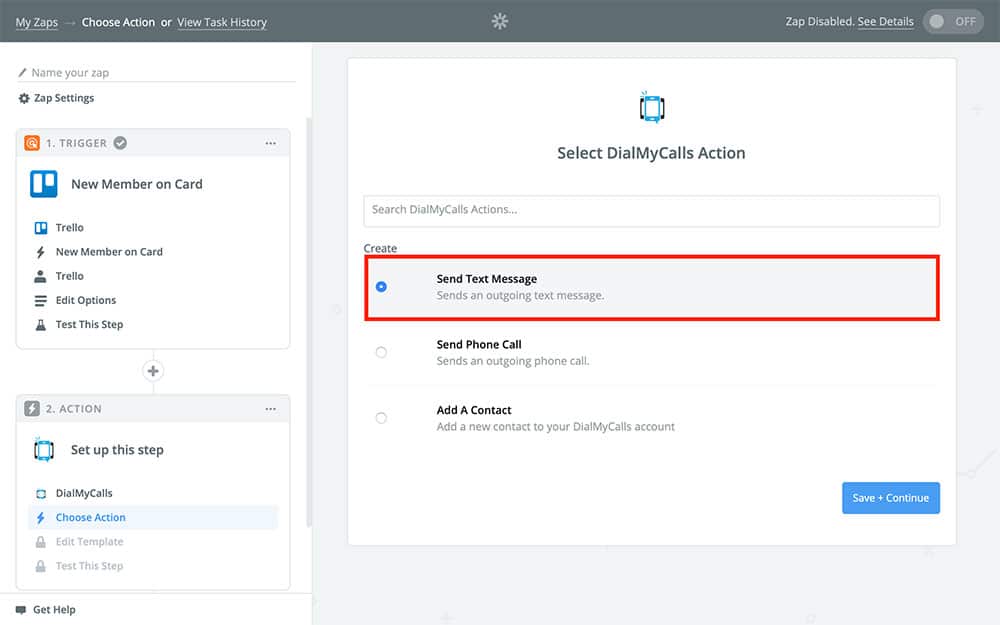The image size is (1000, 625).
Task: Go to My Zaps breadcrumb link
Action: tap(36, 22)
